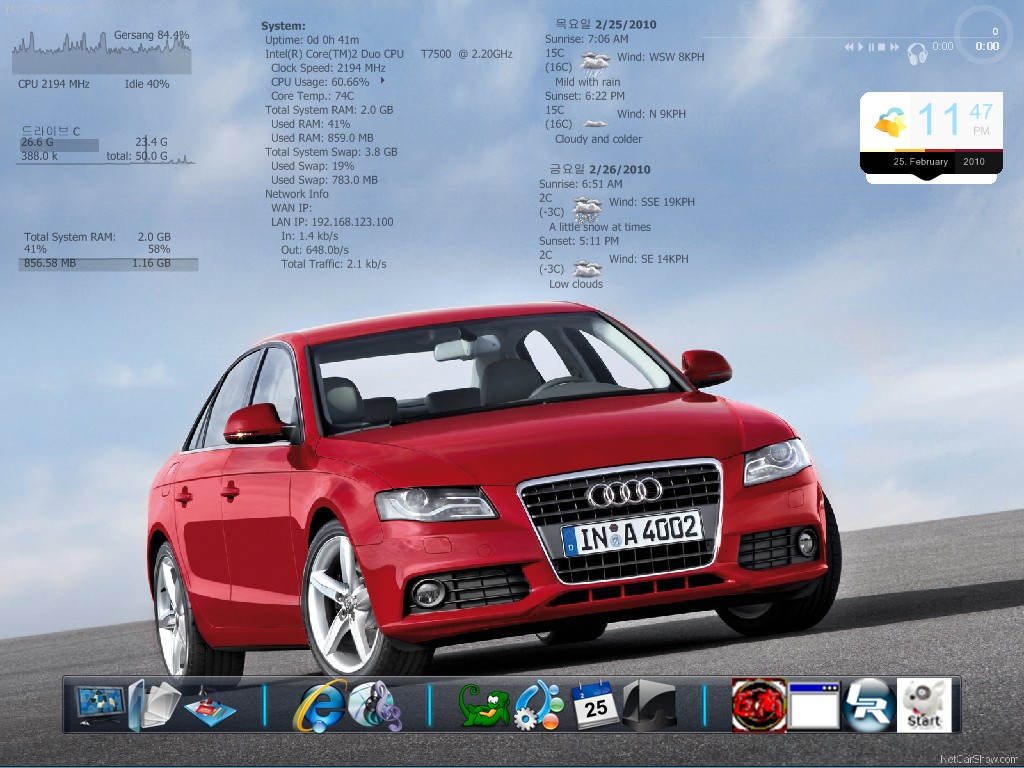
Task: Click the "목요일 2/25/2010" weather heading
Action: tap(606, 25)
